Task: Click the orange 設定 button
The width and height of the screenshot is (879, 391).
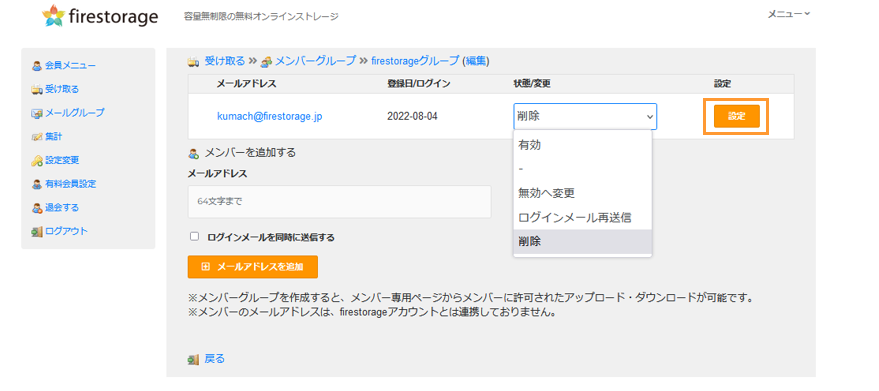Action: (737, 117)
